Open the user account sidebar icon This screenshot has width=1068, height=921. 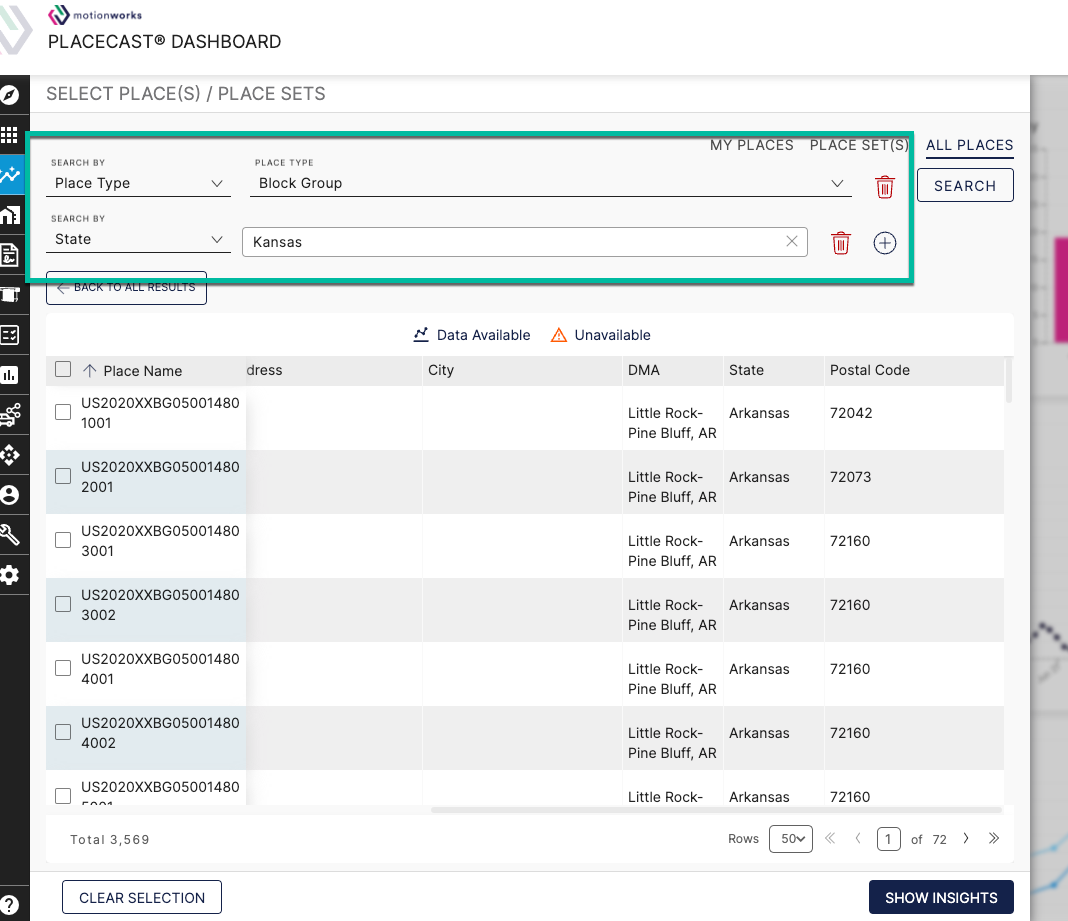click(10, 495)
